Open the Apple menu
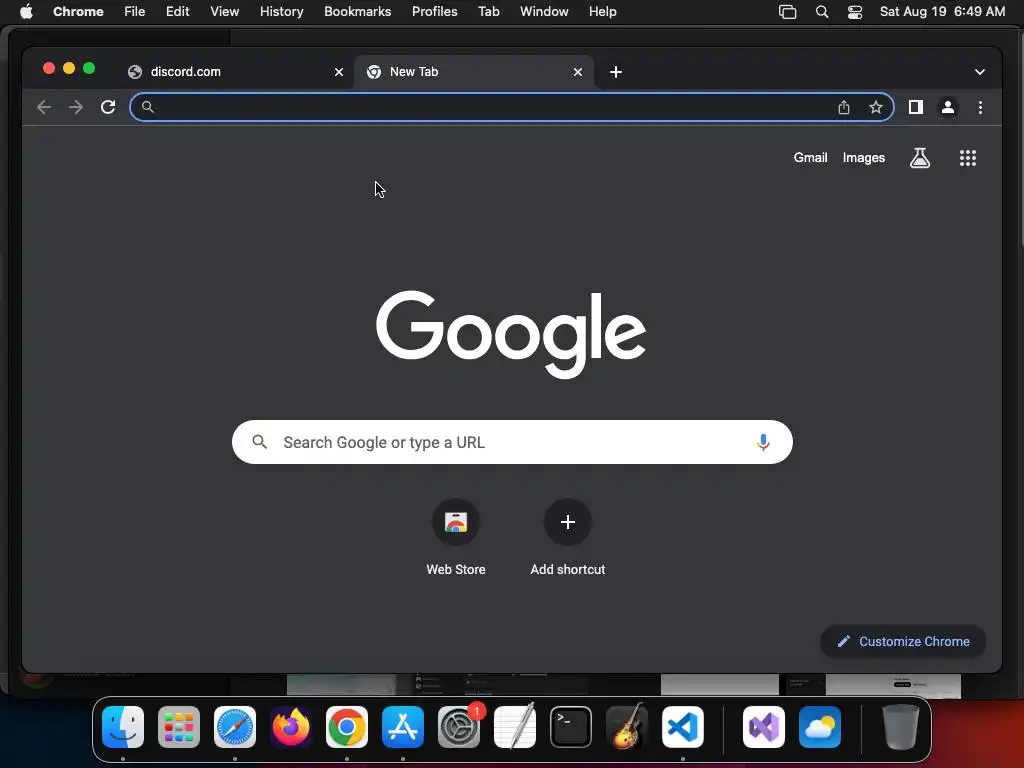 tap(26, 11)
